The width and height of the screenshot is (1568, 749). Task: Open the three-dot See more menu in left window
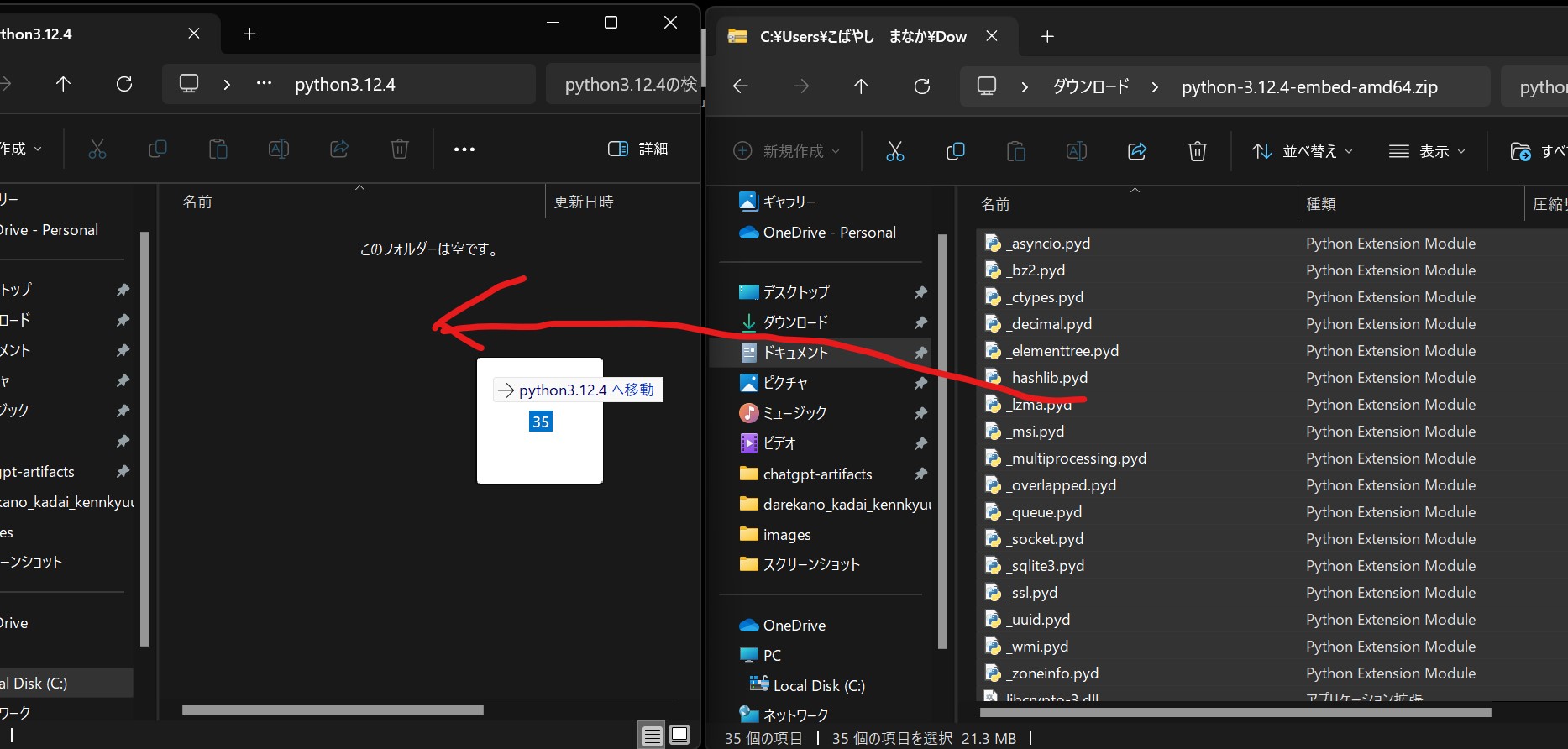[464, 149]
